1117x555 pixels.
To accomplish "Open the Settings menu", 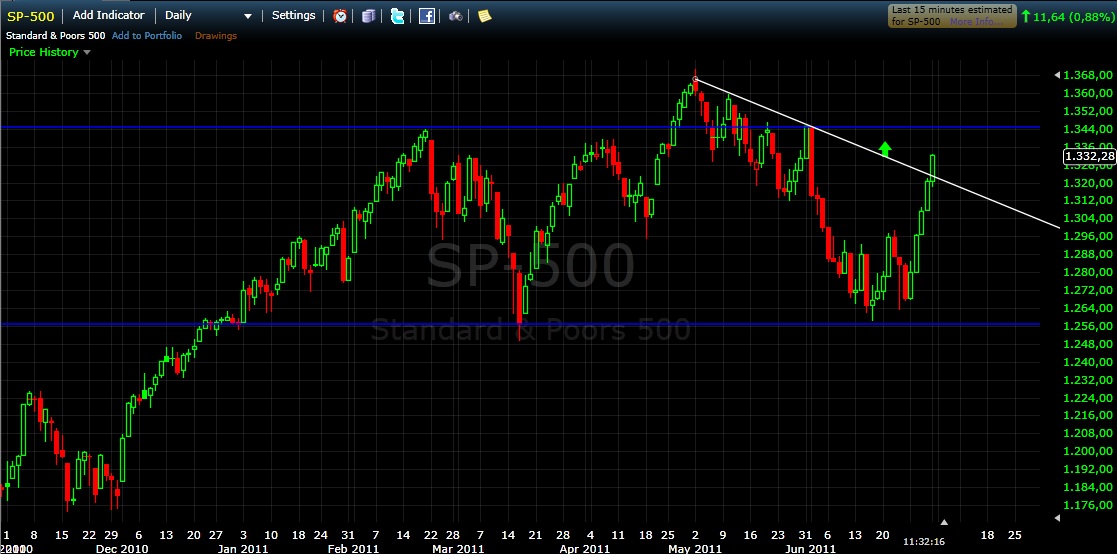I will pyautogui.click(x=293, y=15).
